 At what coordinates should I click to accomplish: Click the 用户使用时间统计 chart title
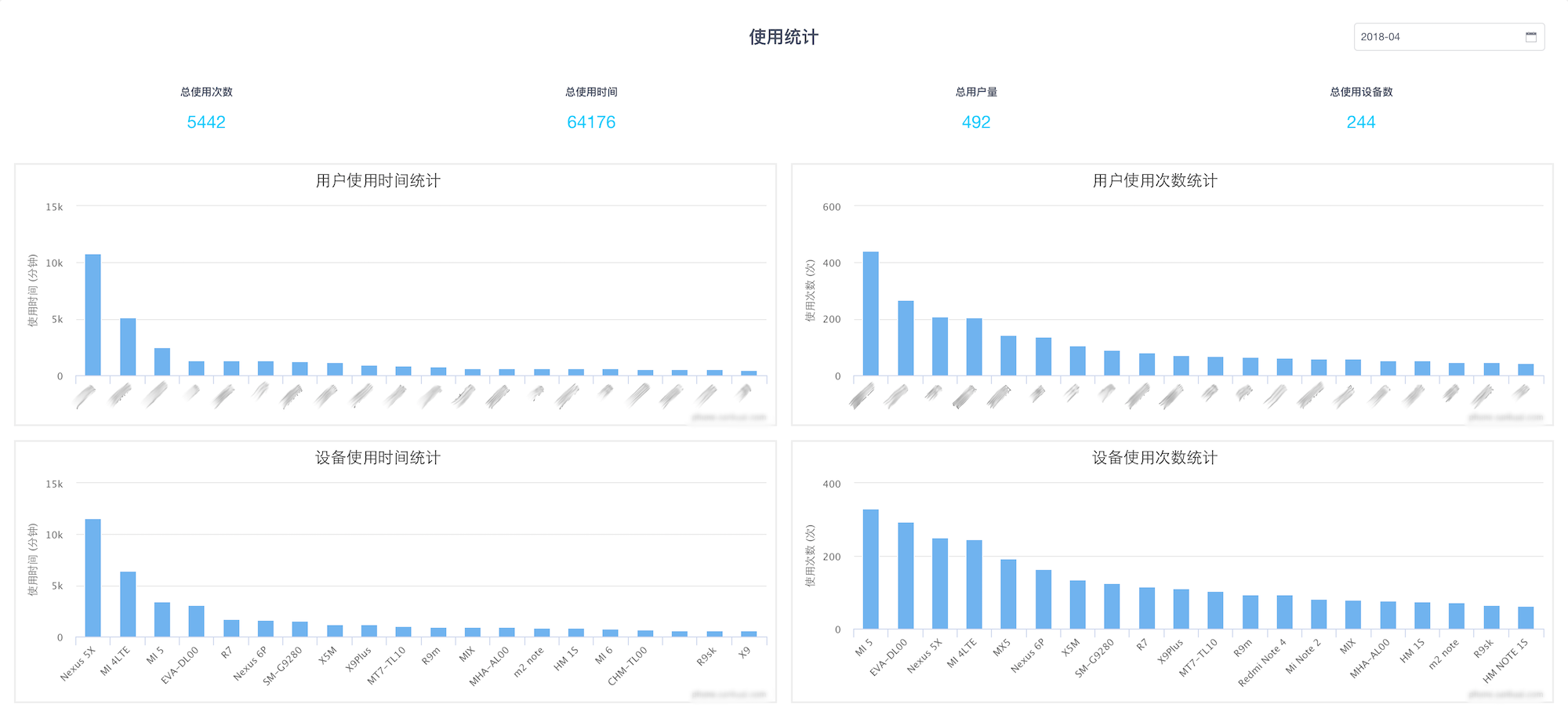pyautogui.click(x=378, y=181)
